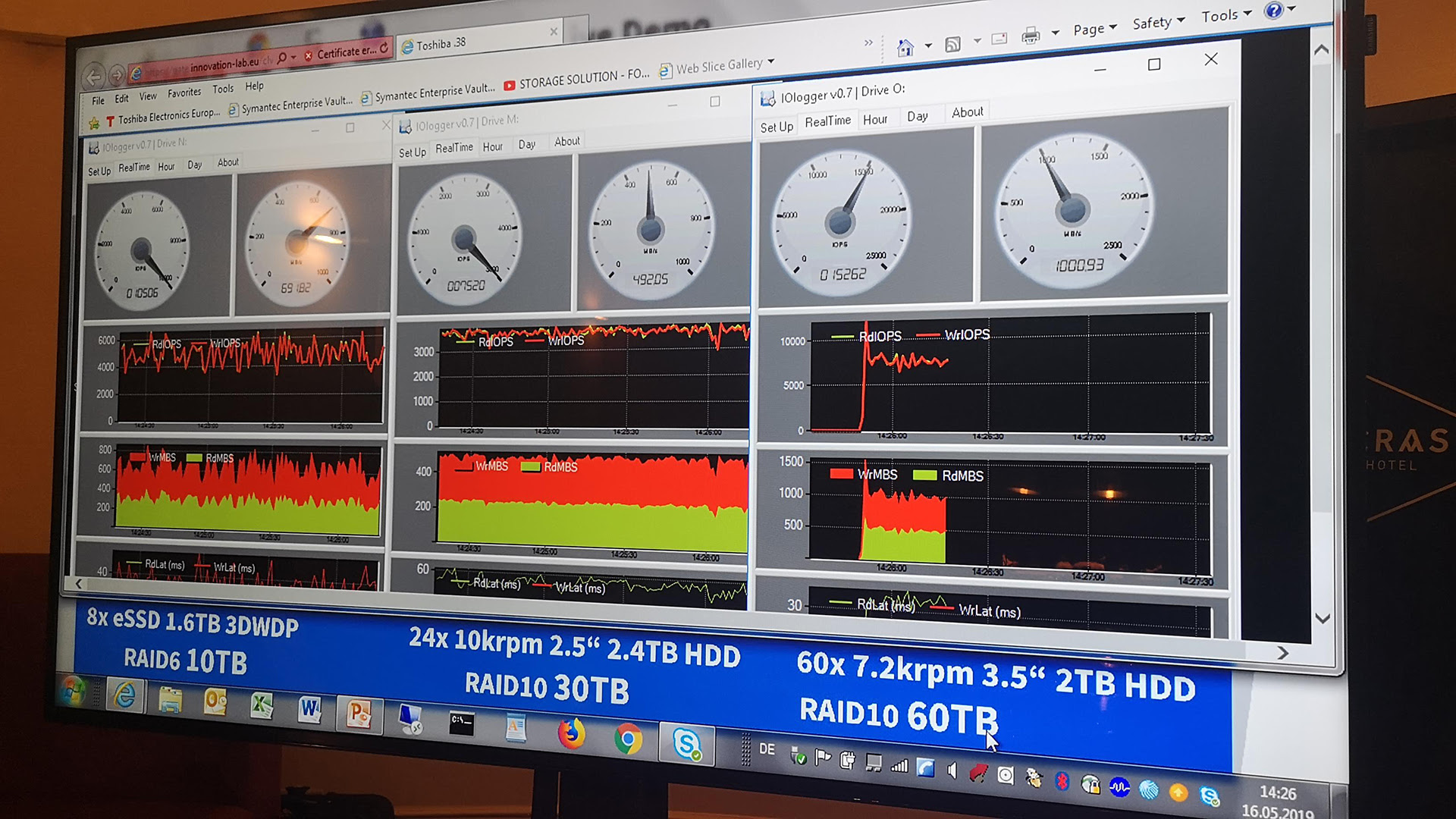This screenshot has height=819, width=1456.
Task: Click the Read Mail envelope icon
Action: (x=999, y=39)
